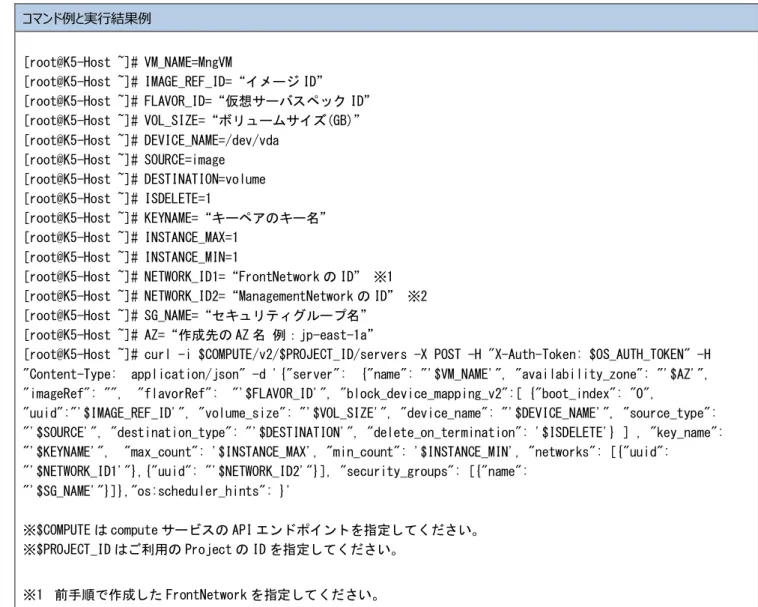This screenshot has height=607, width=758.
Task: Click the note ※$COMPUTE は compute サービスの API エンドポイント
Action: pyautogui.click(x=251, y=530)
